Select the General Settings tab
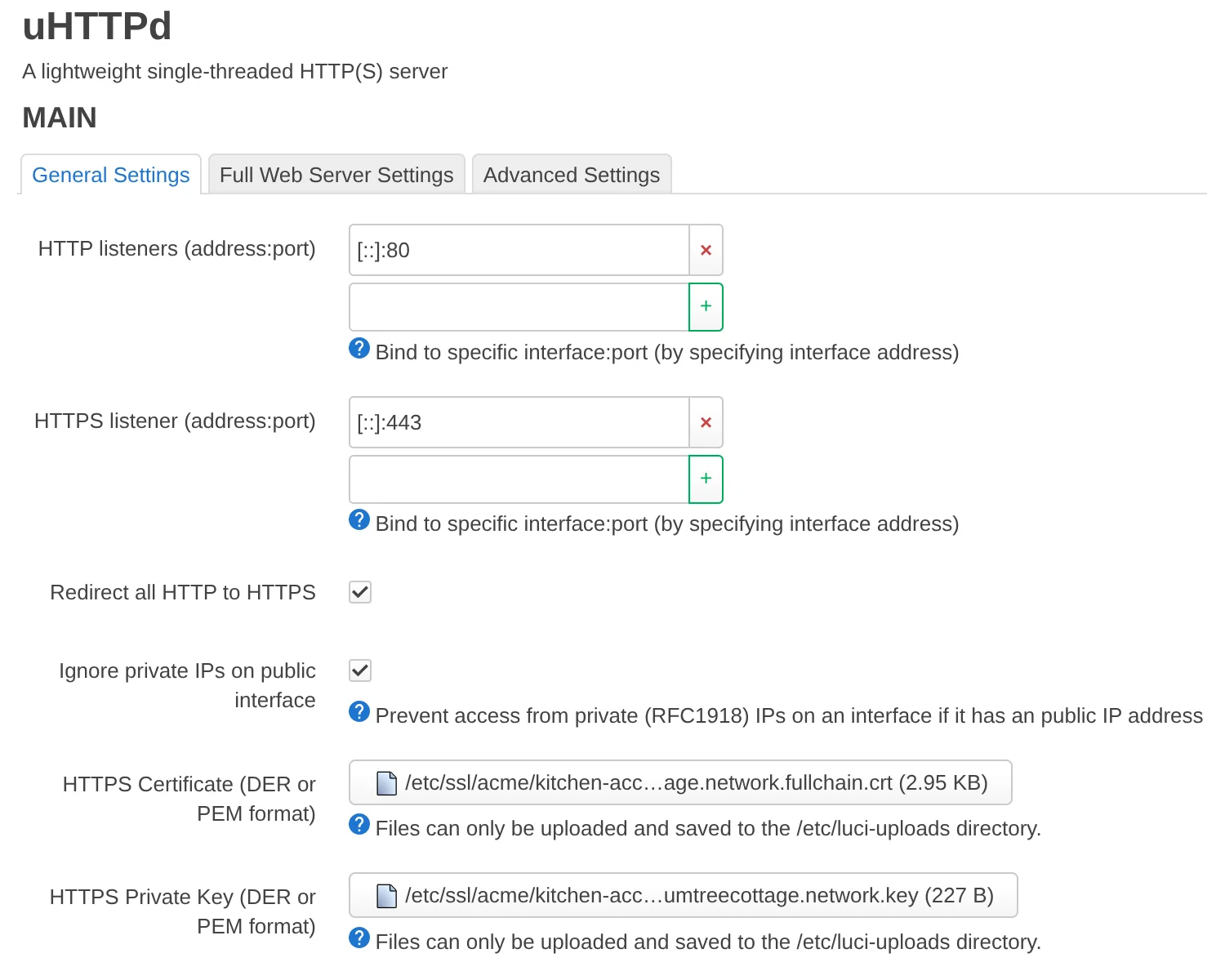Image resolution: width=1225 pixels, height=980 pixels. pyautogui.click(x=109, y=174)
